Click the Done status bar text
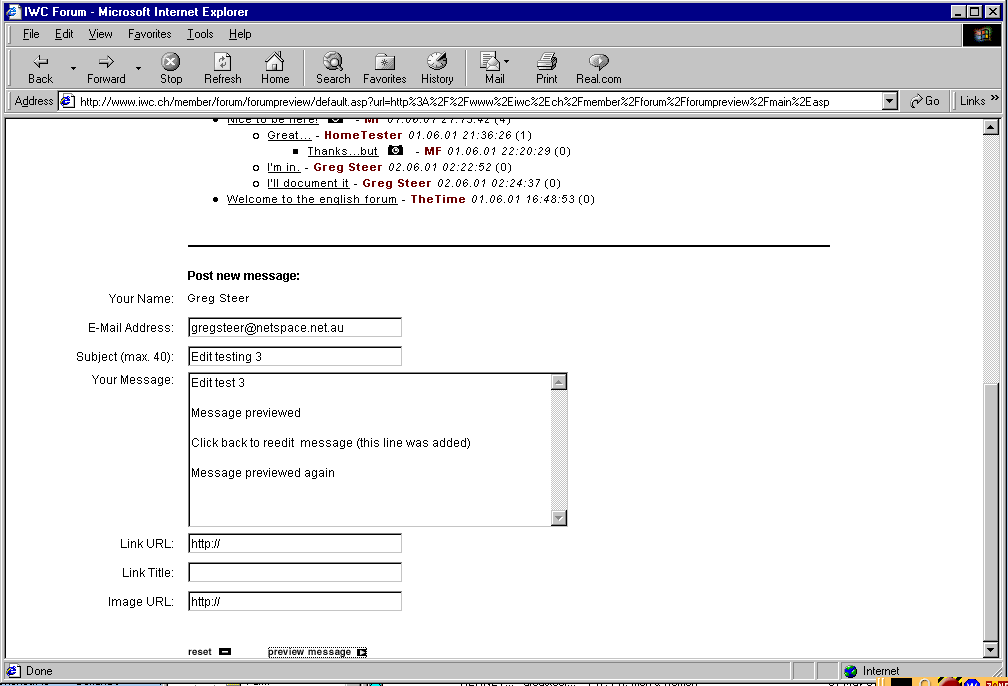 pyautogui.click(x=39, y=671)
